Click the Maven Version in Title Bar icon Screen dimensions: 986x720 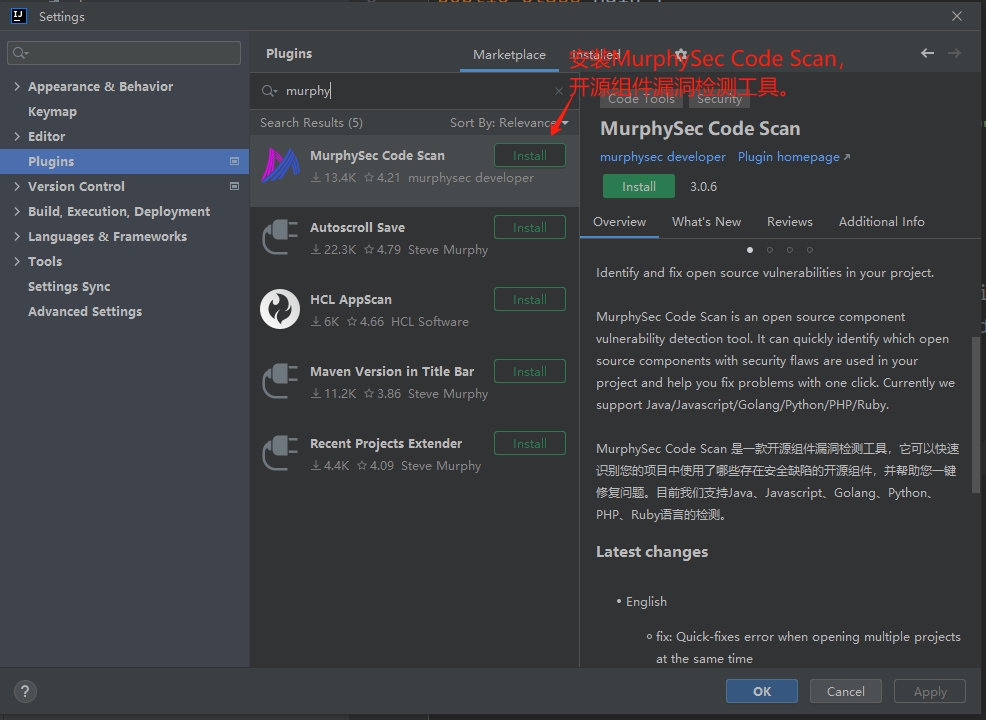point(280,381)
